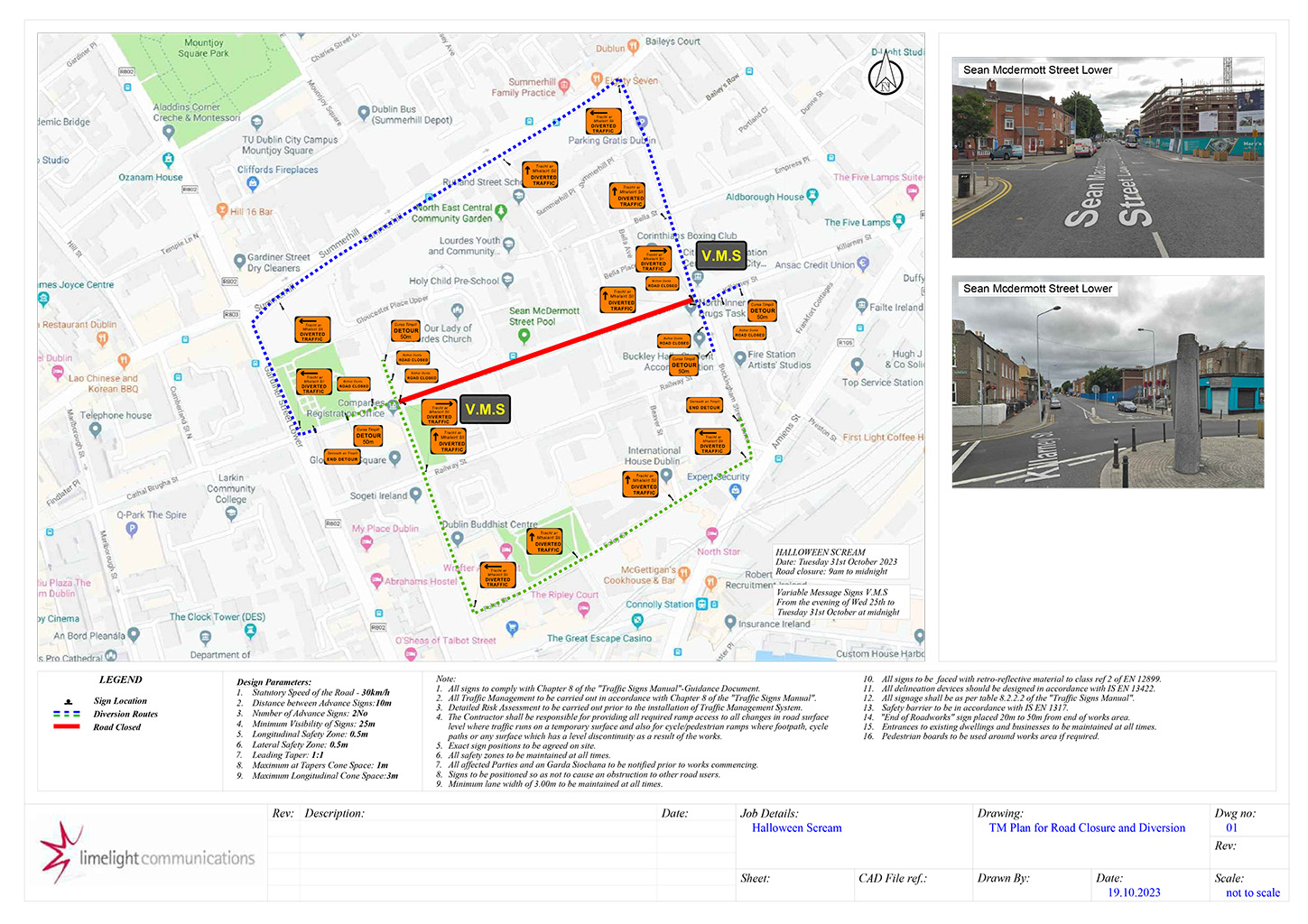Image resolution: width=1308 pixels, height=924 pixels.
Task: Select the My Place Dublin map pin
Action: click(366, 543)
